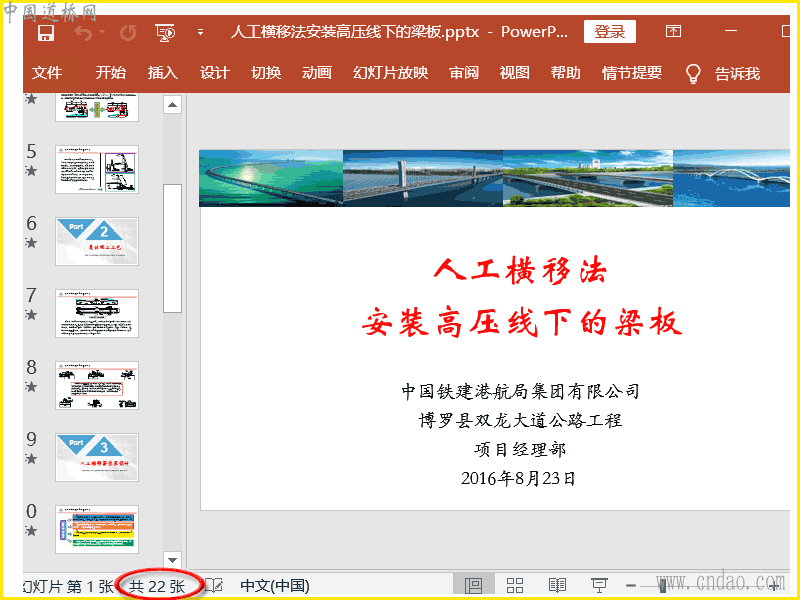Click the title line 安装高压线下的梁板
800x600 pixels.
(521, 322)
